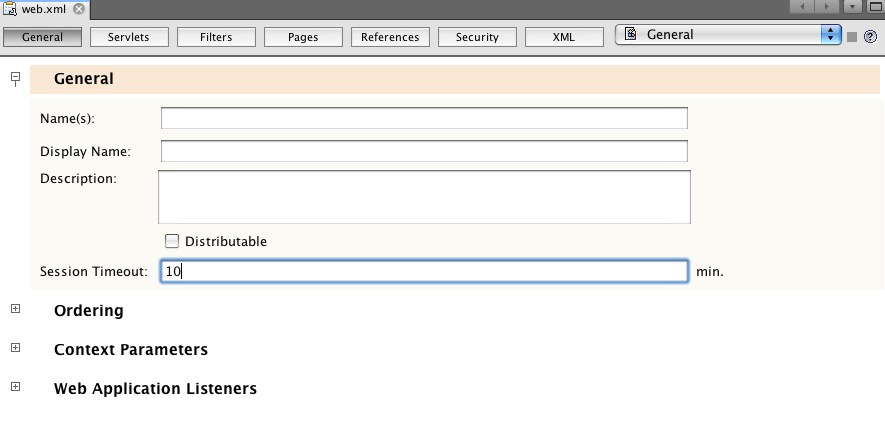Expand the Ordering section
This screenshot has width=885, height=428.
click(15, 310)
